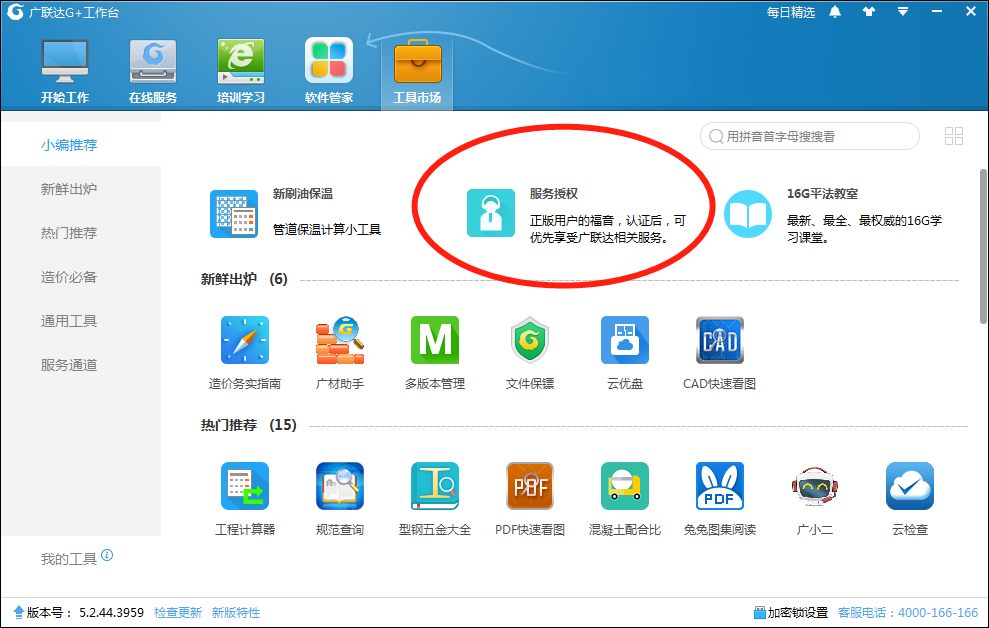This screenshot has width=989, height=628.
Task: Open the skin (shirt) icon
Action: [x=869, y=12]
